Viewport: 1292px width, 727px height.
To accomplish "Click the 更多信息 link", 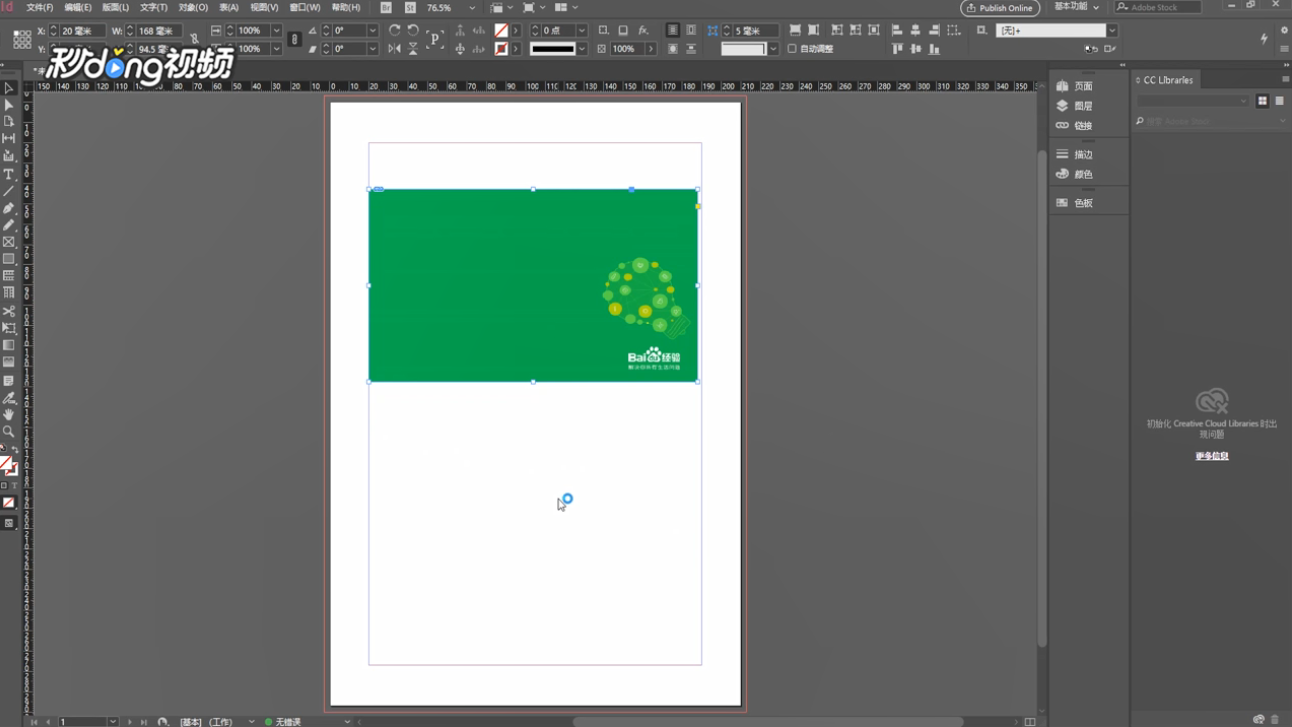I will point(1211,456).
